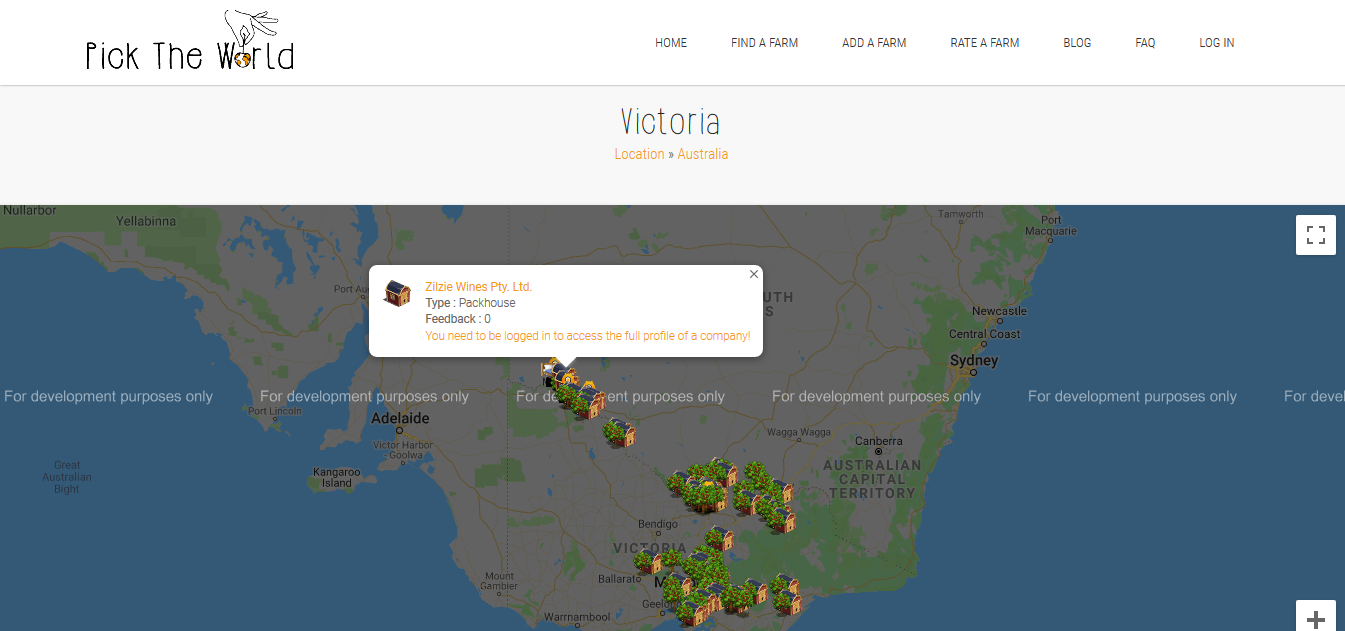Click the logged-in notice in the popup
1345x631 pixels.
[587, 336]
